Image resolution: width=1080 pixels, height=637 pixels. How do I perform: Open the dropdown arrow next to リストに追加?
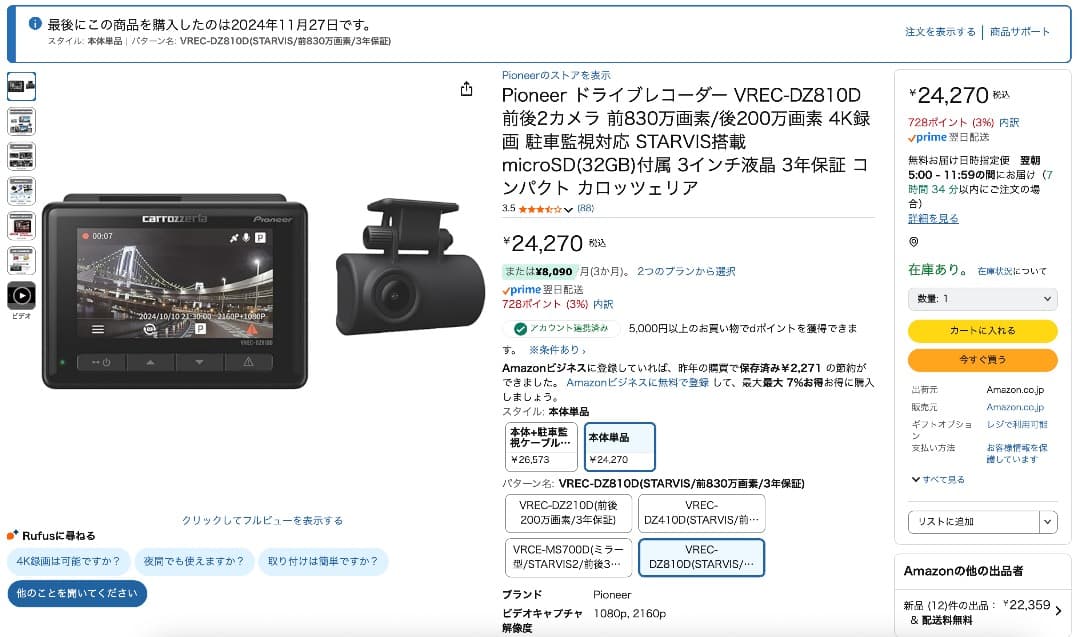1047,521
